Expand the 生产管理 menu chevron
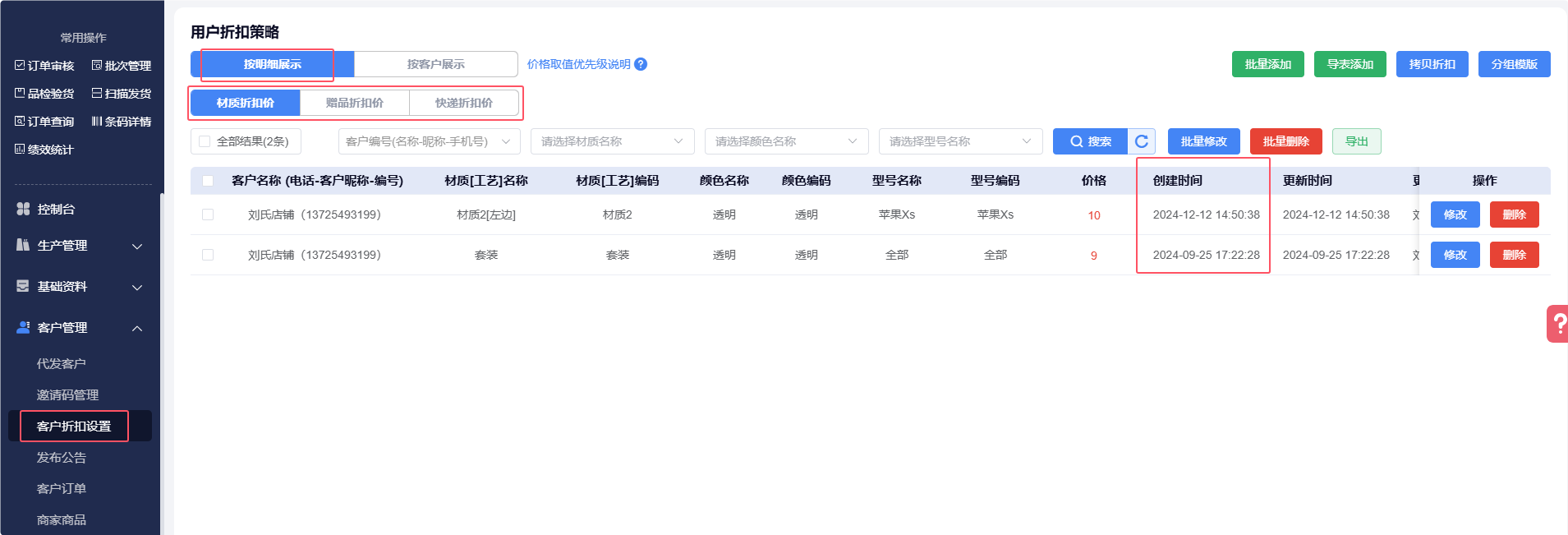The image size is (1568, 535). [x=137, y=247]
